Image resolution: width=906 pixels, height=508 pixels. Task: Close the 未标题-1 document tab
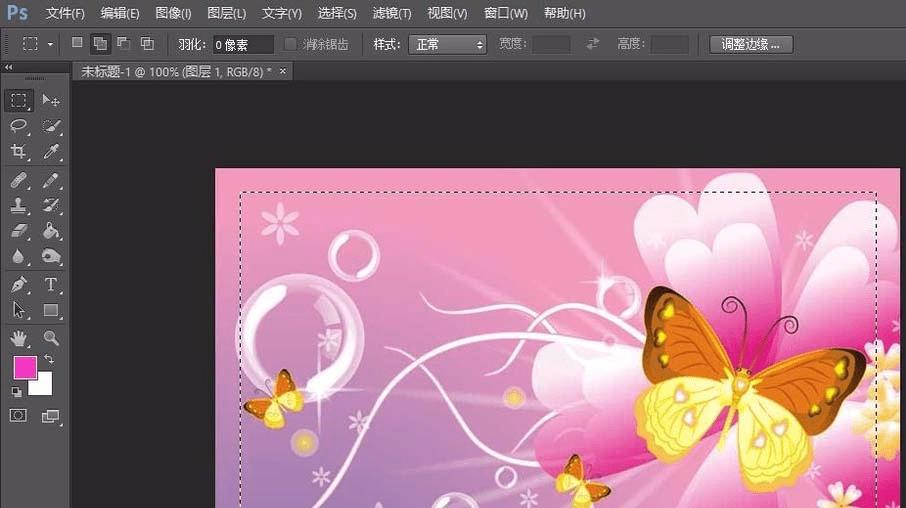coord(283,71)
